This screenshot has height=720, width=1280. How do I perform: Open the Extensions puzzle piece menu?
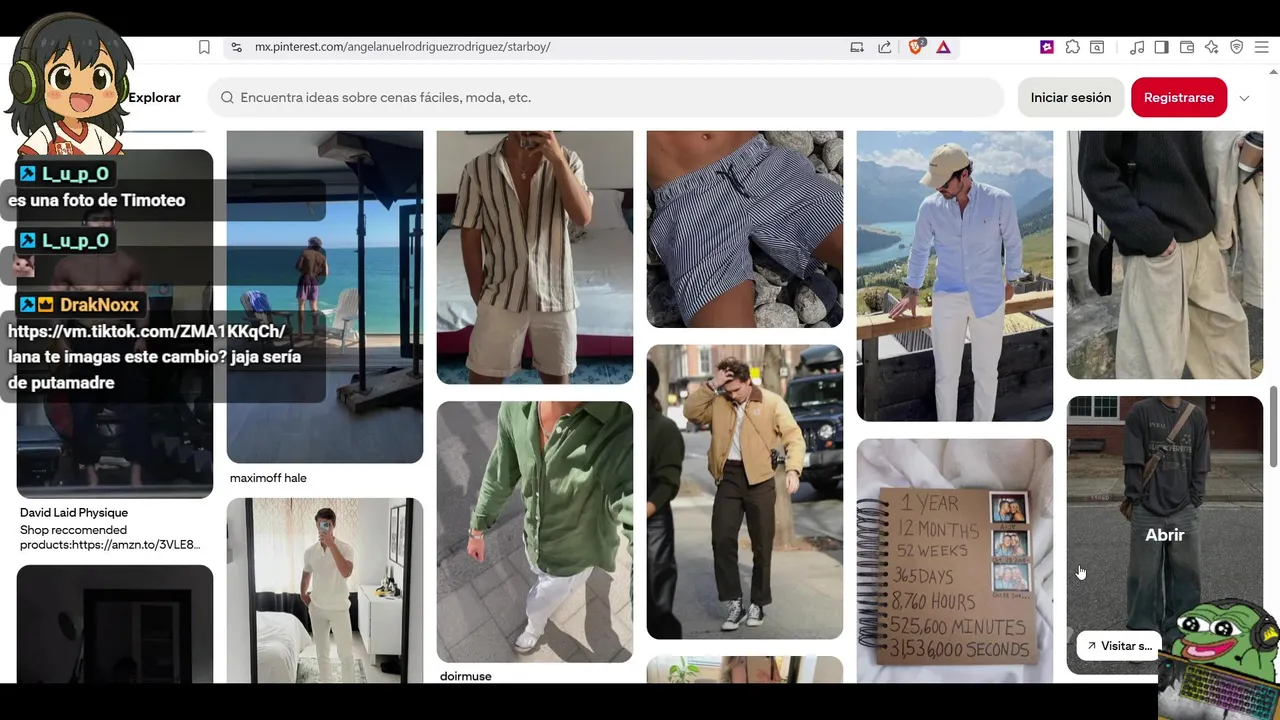1072,47
